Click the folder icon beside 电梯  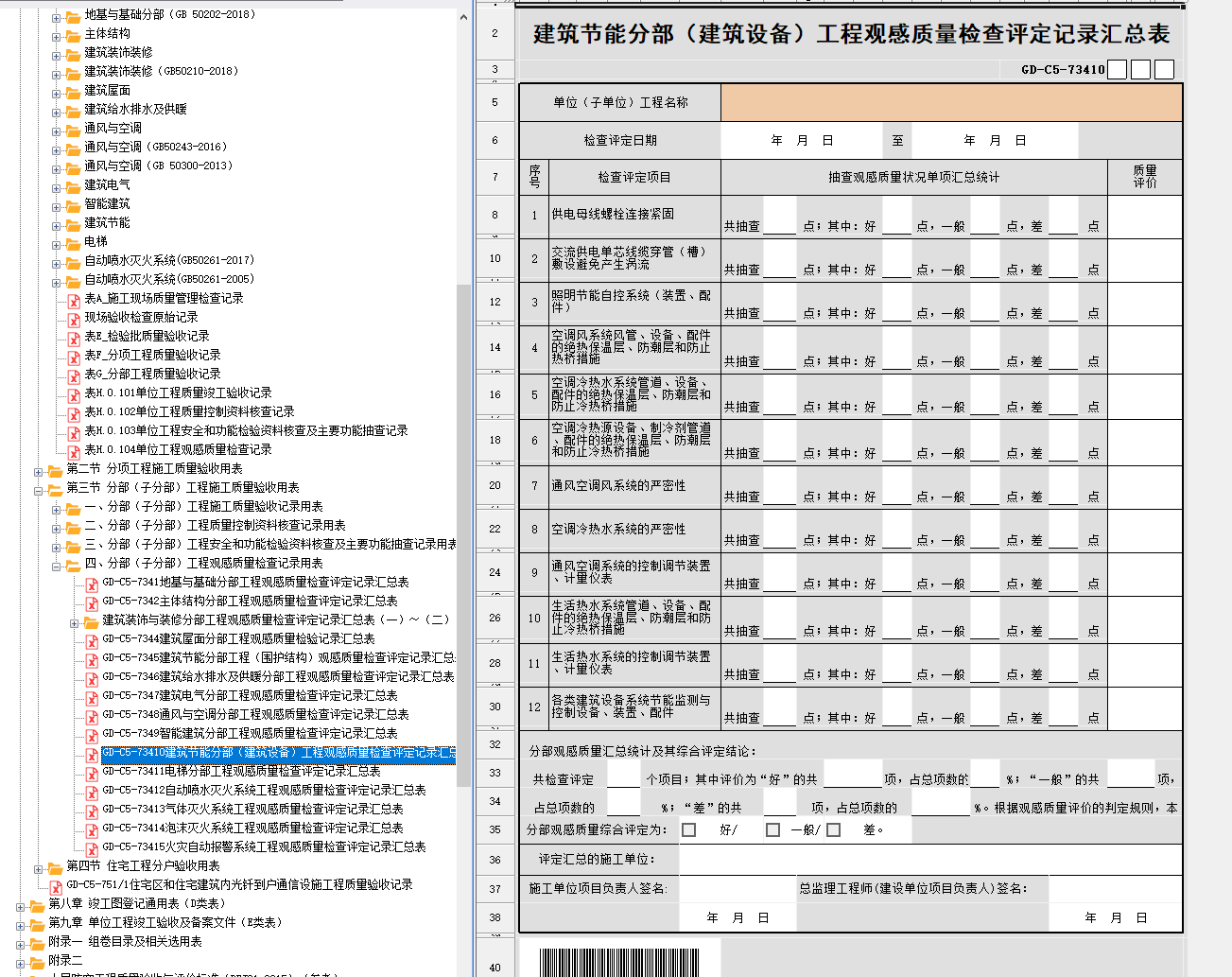(x=73, y=243)
